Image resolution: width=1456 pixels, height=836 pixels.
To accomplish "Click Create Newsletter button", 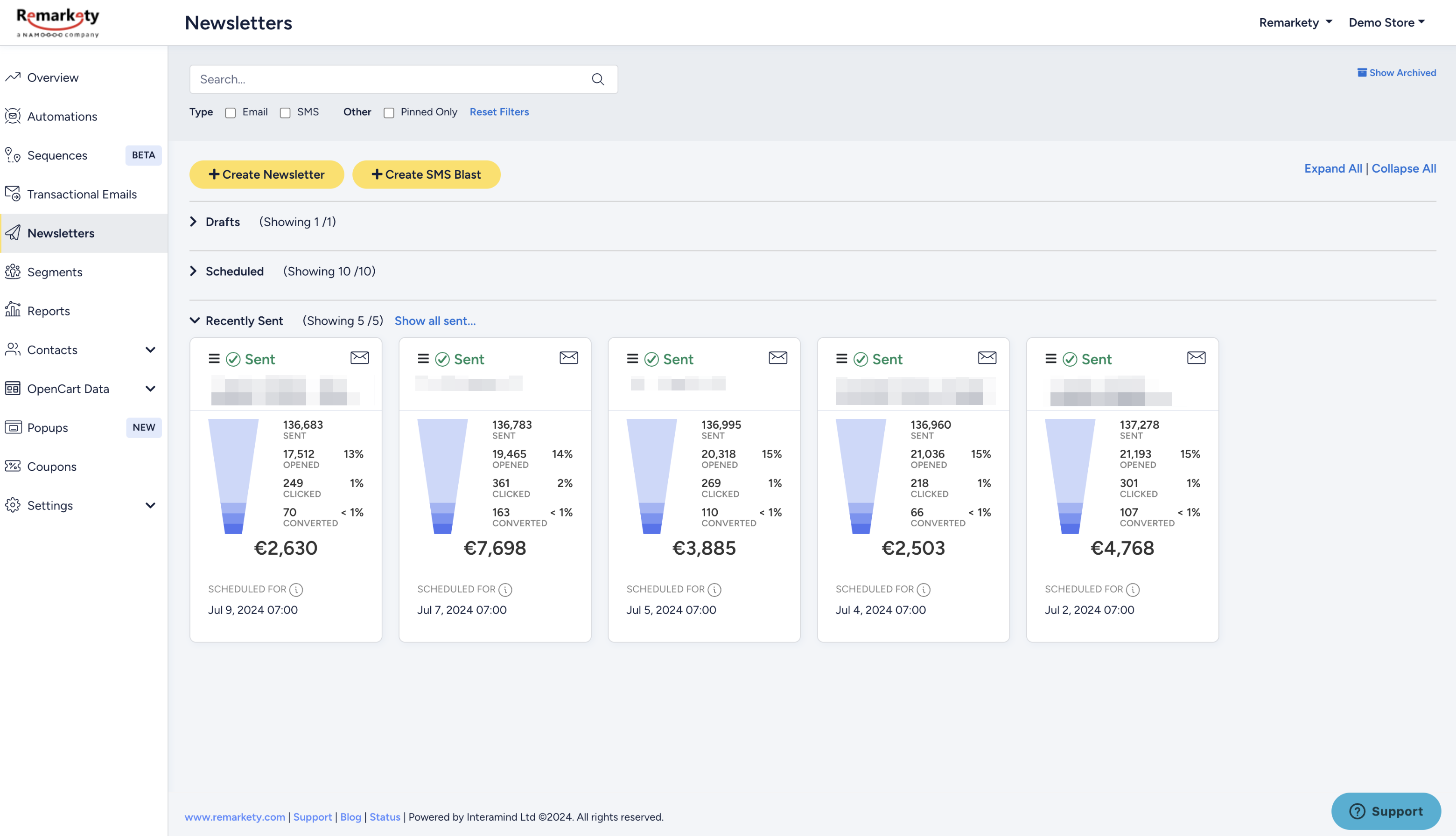I will click(x=266, y=174).
